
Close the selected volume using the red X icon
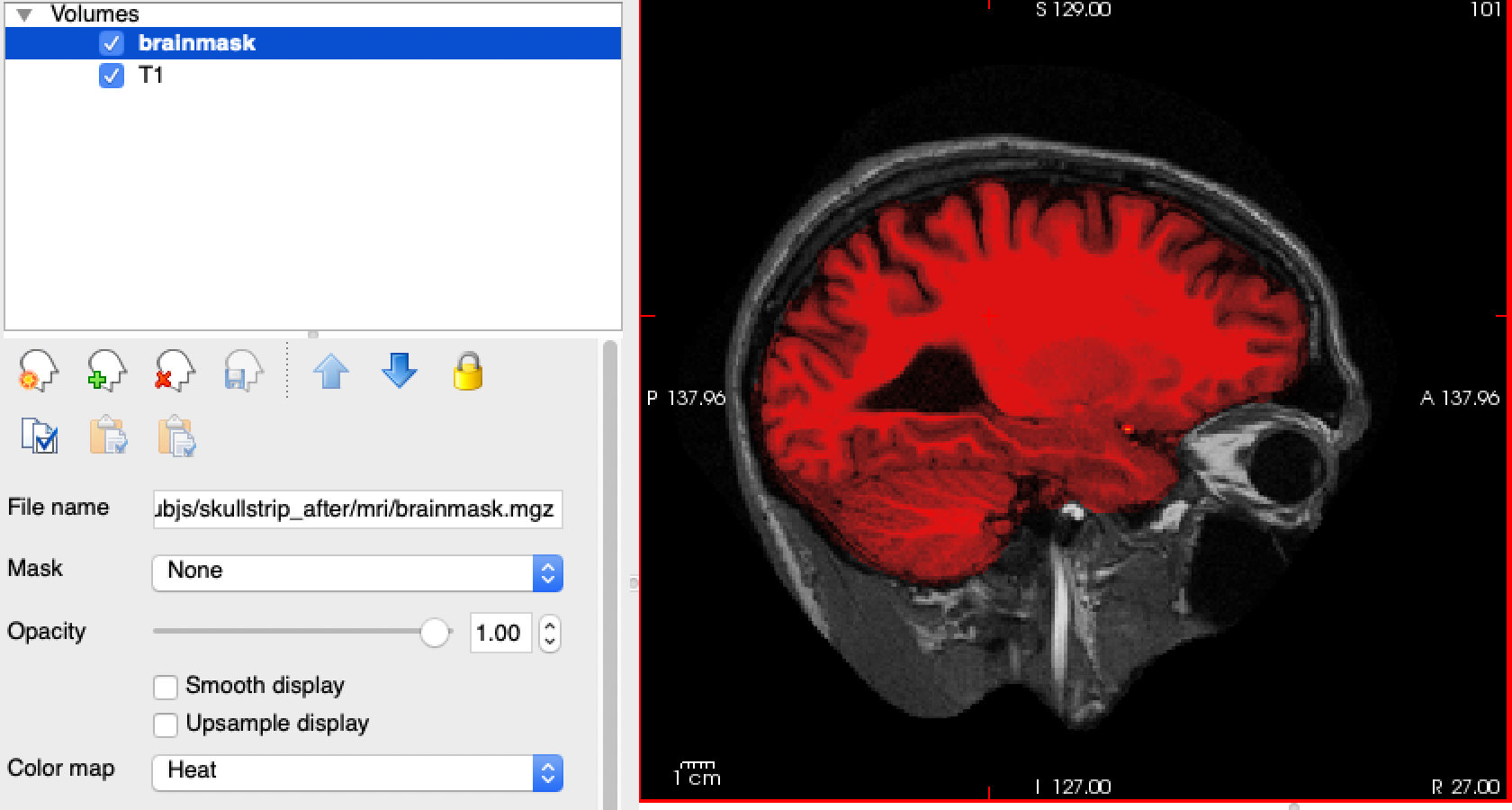click(173, 372)
